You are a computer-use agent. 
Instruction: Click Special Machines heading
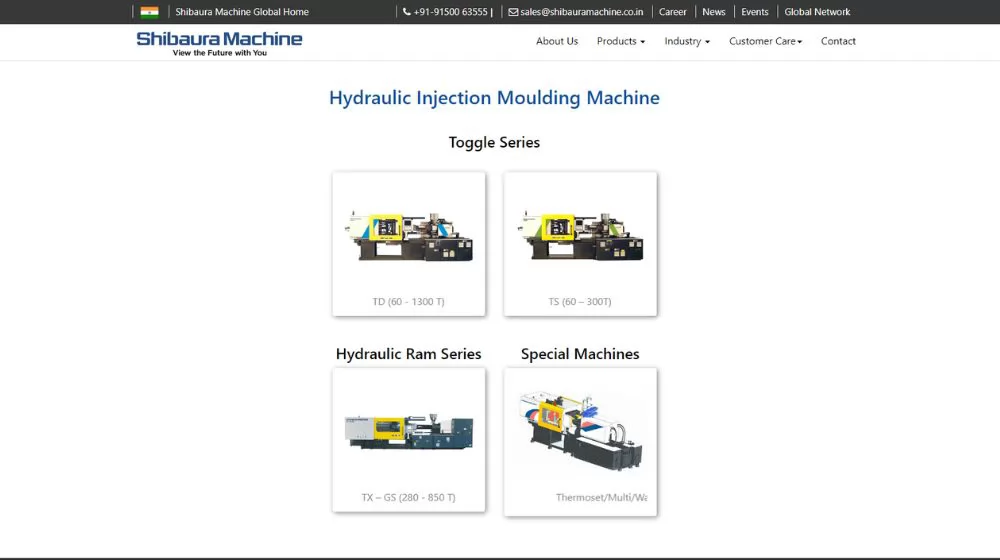(580, 354)
